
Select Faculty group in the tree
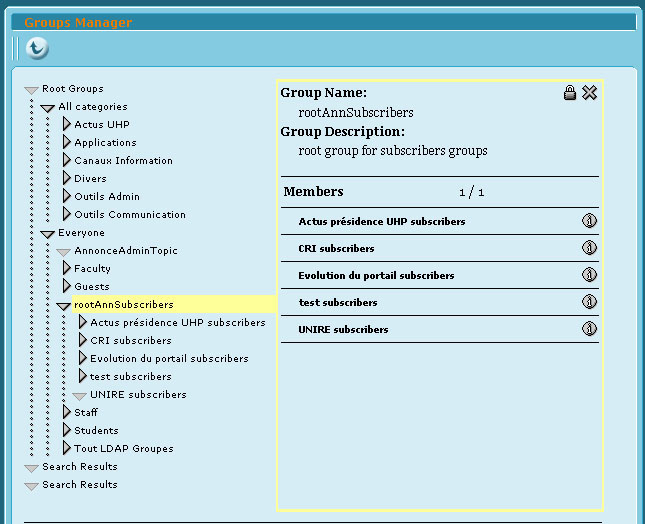(x=92, y=269)
